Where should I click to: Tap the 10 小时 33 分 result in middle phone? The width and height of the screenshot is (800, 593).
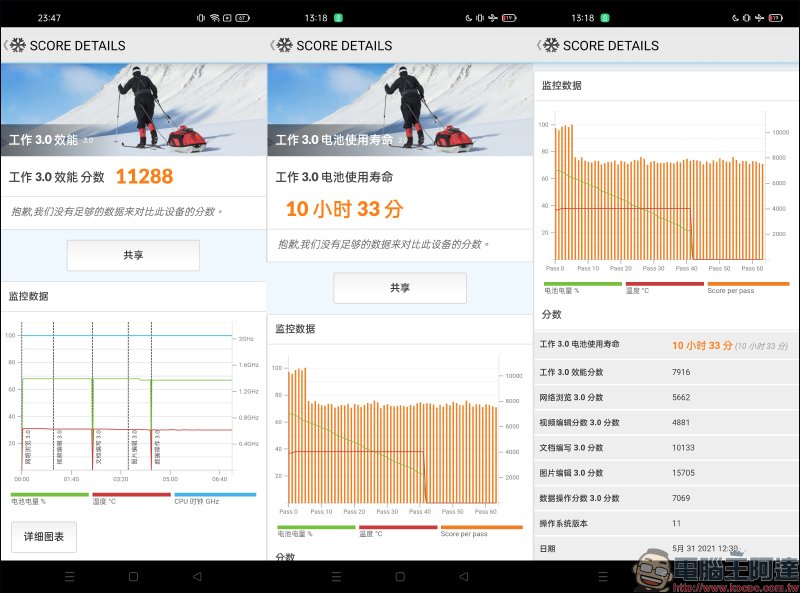pos(344,209)
